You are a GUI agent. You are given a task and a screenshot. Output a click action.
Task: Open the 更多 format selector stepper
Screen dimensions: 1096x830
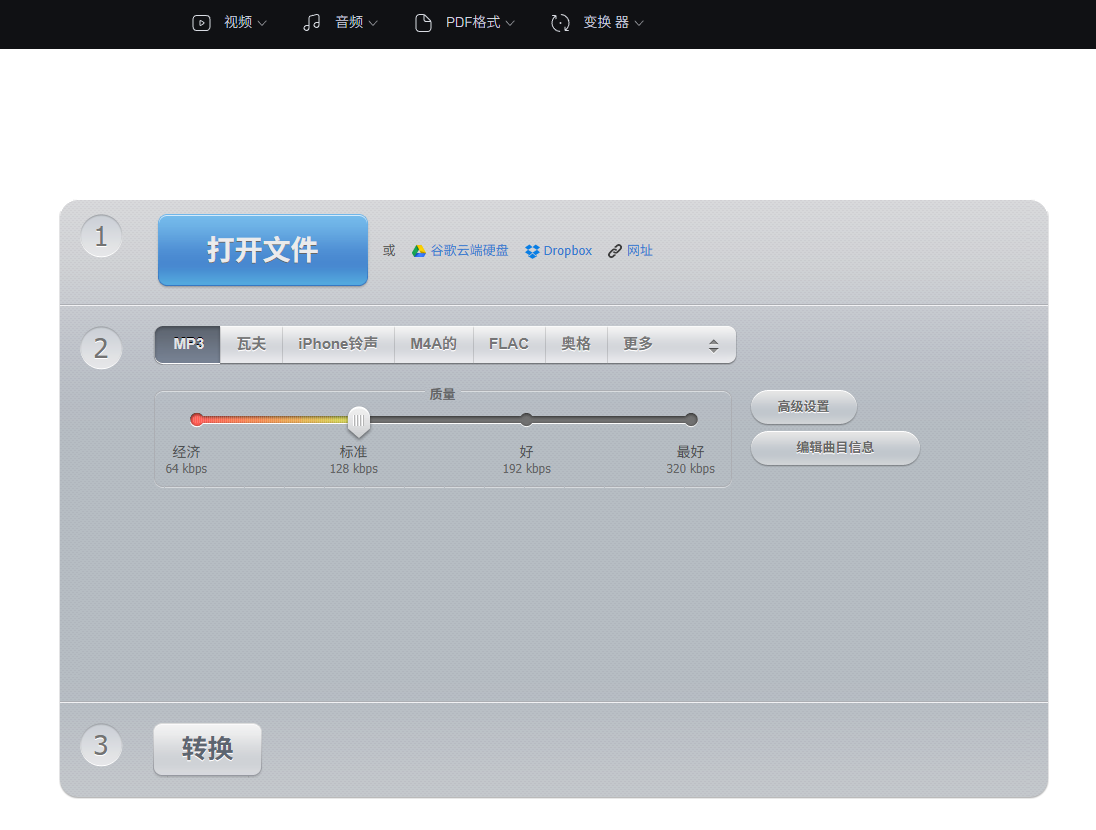tap(668, 344)
